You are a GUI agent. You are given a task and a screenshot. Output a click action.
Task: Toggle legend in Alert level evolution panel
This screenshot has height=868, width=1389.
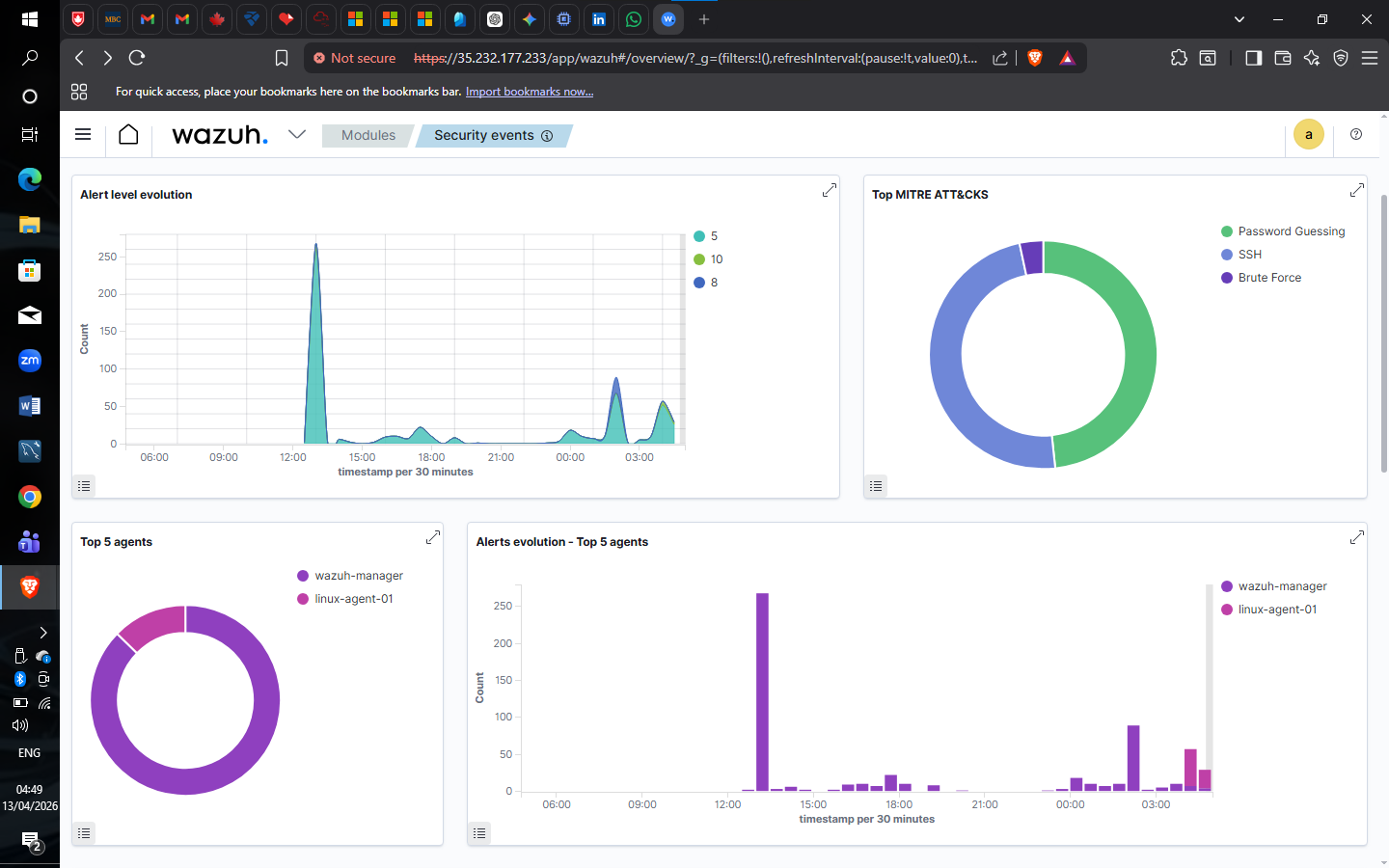click(x=85, y=486)
